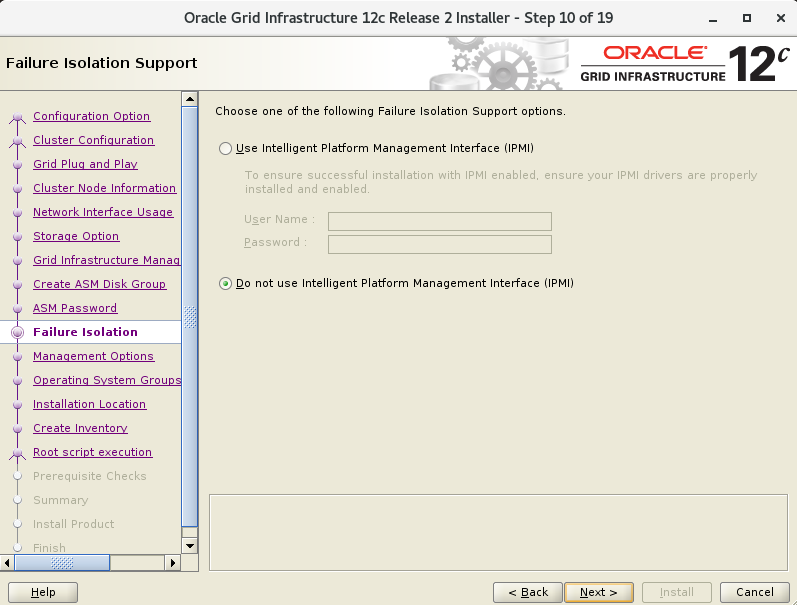
Task: Click step bullet beside Summary
Action: pyautogui.click(x=17, y=500)
